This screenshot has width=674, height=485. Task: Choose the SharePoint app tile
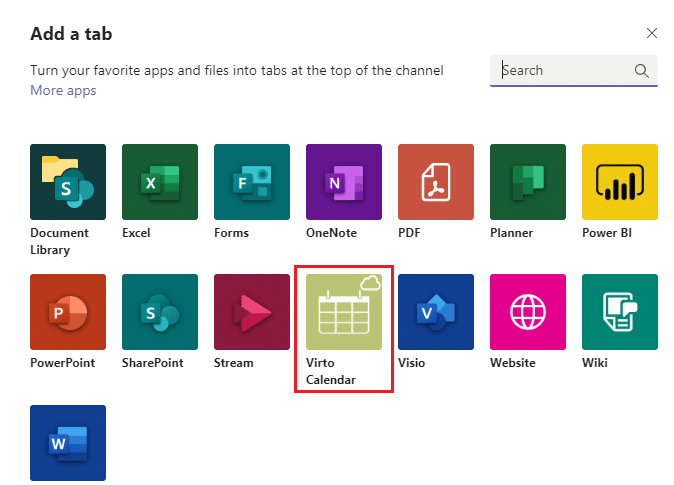(160, 312)
